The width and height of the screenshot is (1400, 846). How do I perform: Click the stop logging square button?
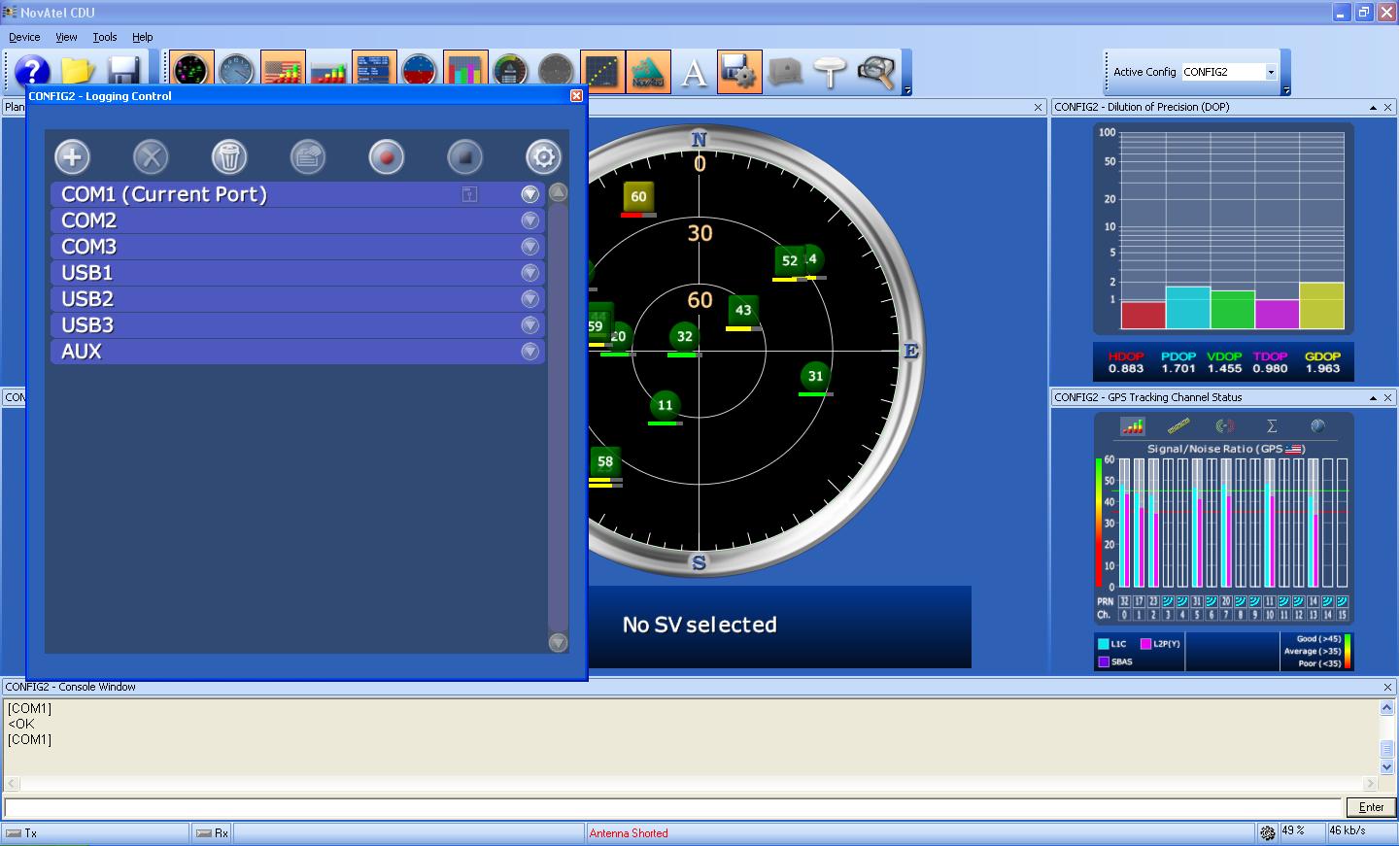tap(465, 156)
